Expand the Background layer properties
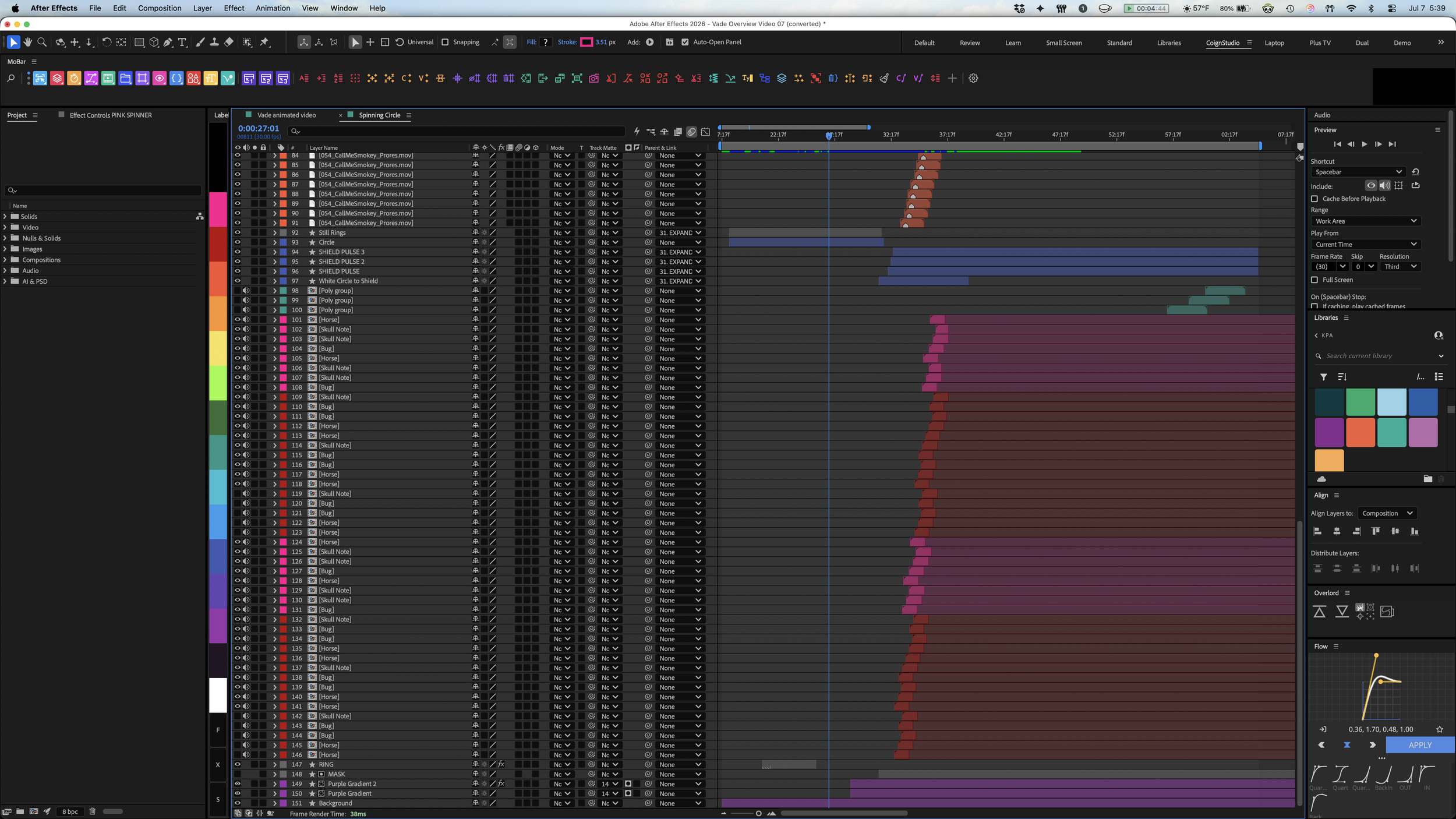Image resolution: width=1456 pixels, height=819 pixels. click(x=275, y=803)
